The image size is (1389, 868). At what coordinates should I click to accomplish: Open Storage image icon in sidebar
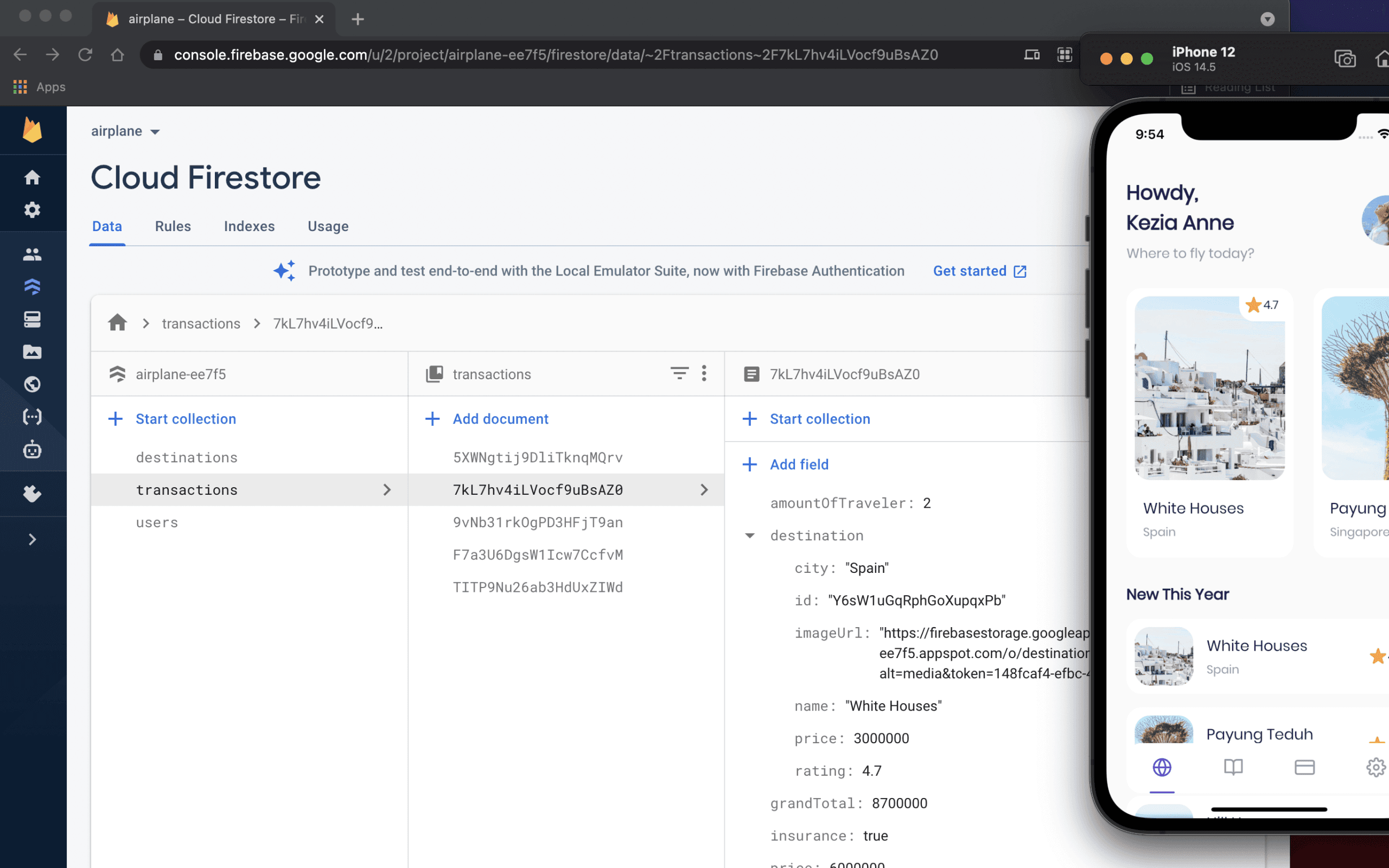[32, 352]
